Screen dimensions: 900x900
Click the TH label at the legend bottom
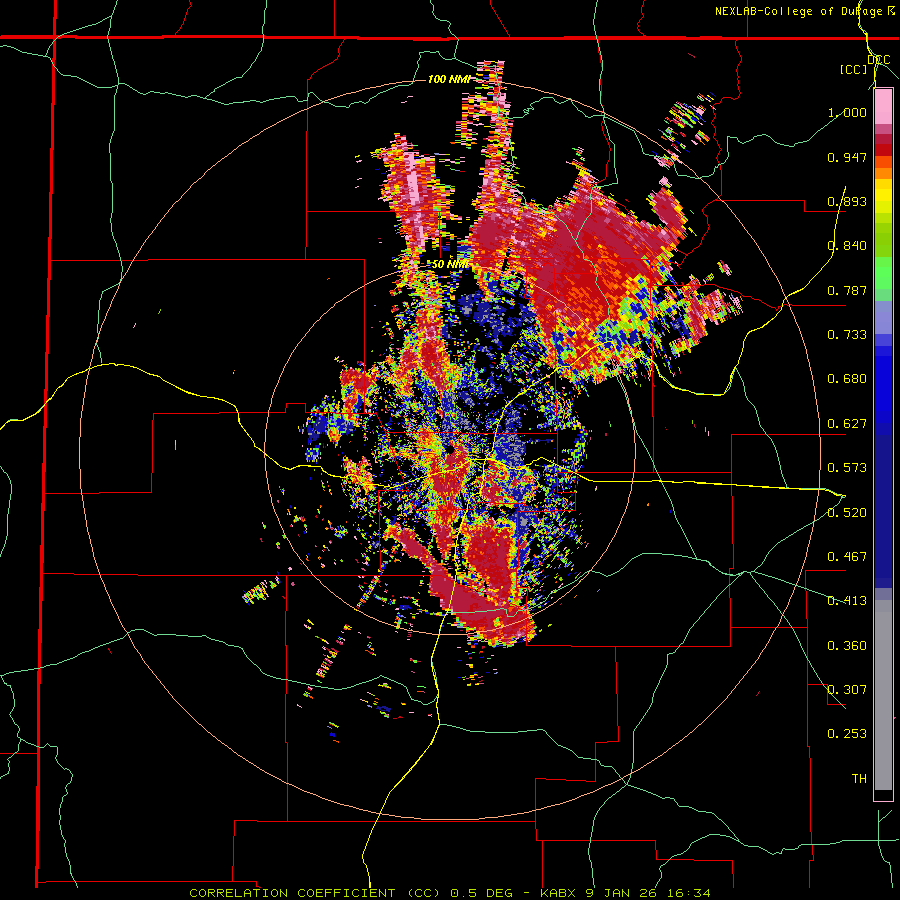pos(859,779)
